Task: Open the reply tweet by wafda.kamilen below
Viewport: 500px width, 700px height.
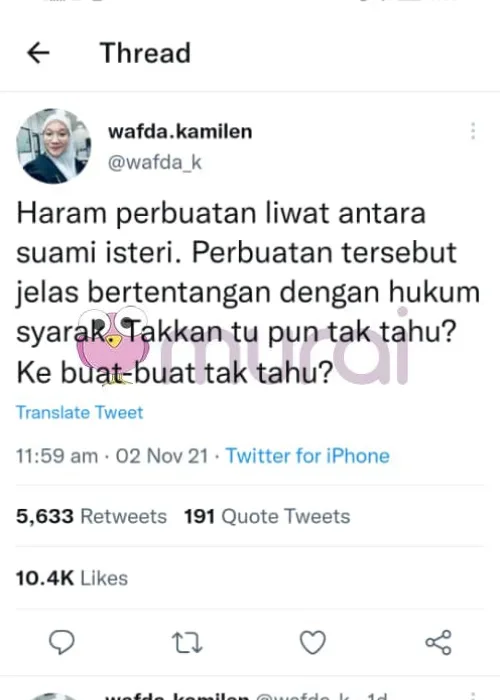Action: (x=250, y=694)
